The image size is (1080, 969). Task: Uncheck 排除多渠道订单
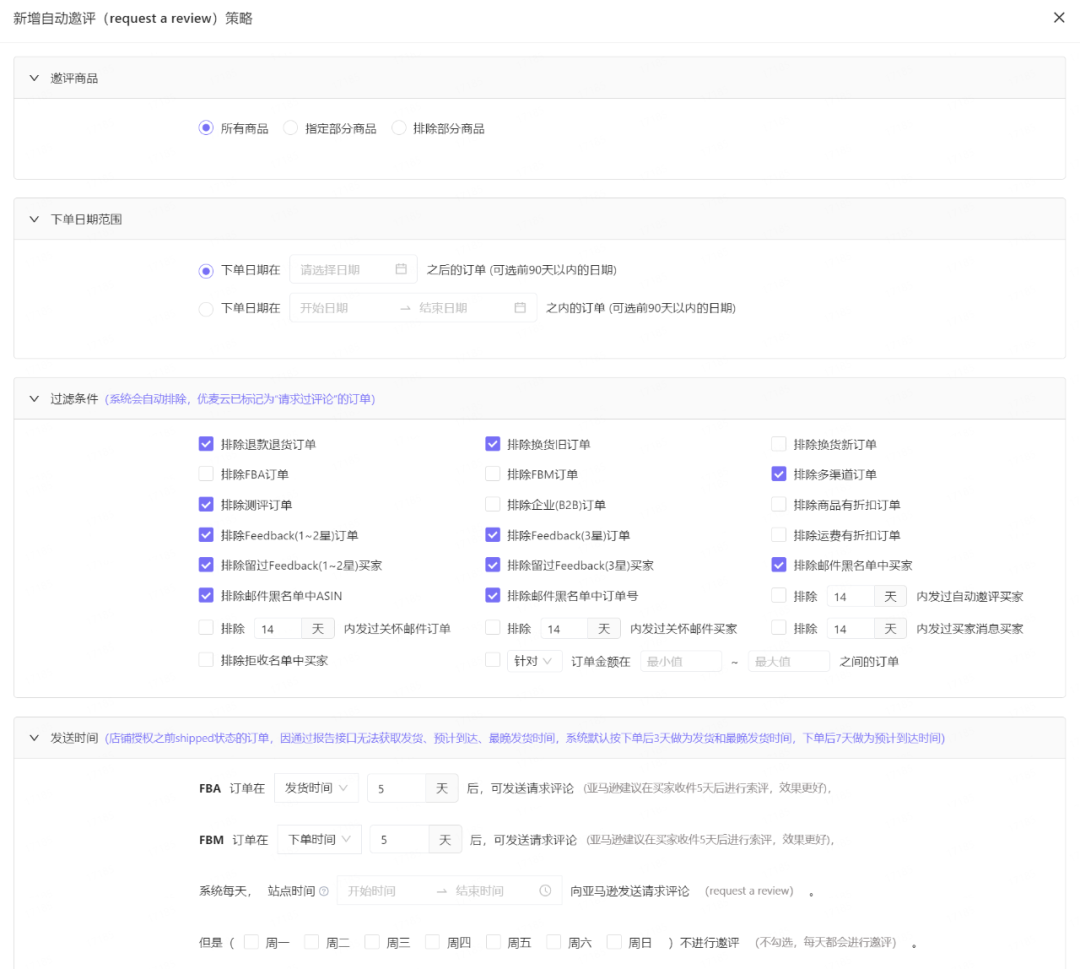[x=778, y=474]
